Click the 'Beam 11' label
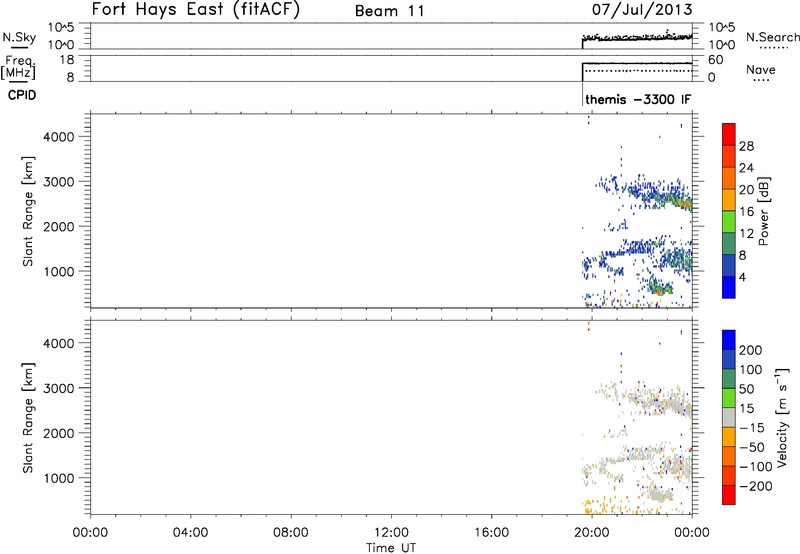 pos(389,11)
